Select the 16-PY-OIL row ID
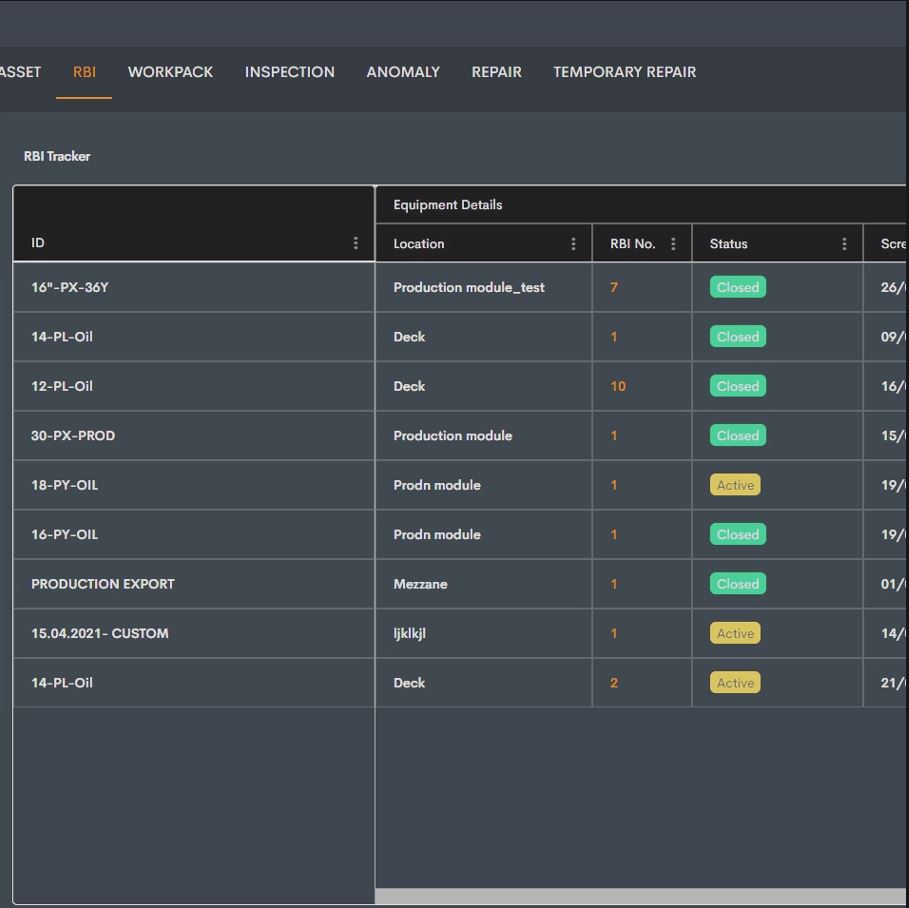 point(64,535)
